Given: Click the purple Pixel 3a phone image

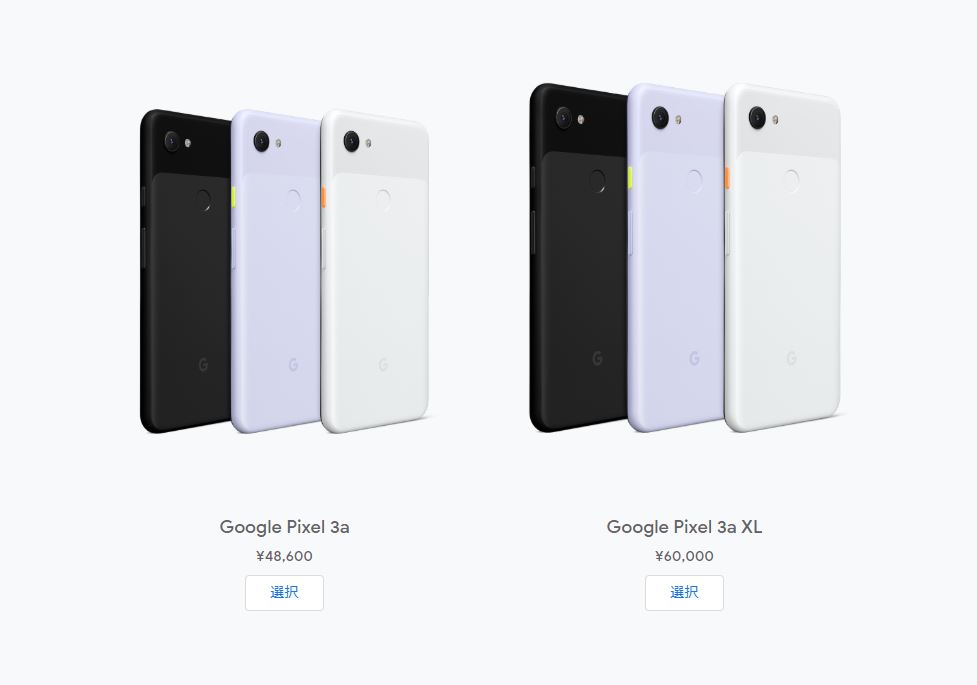Looking at the screenshot, I should pos(275,271).
